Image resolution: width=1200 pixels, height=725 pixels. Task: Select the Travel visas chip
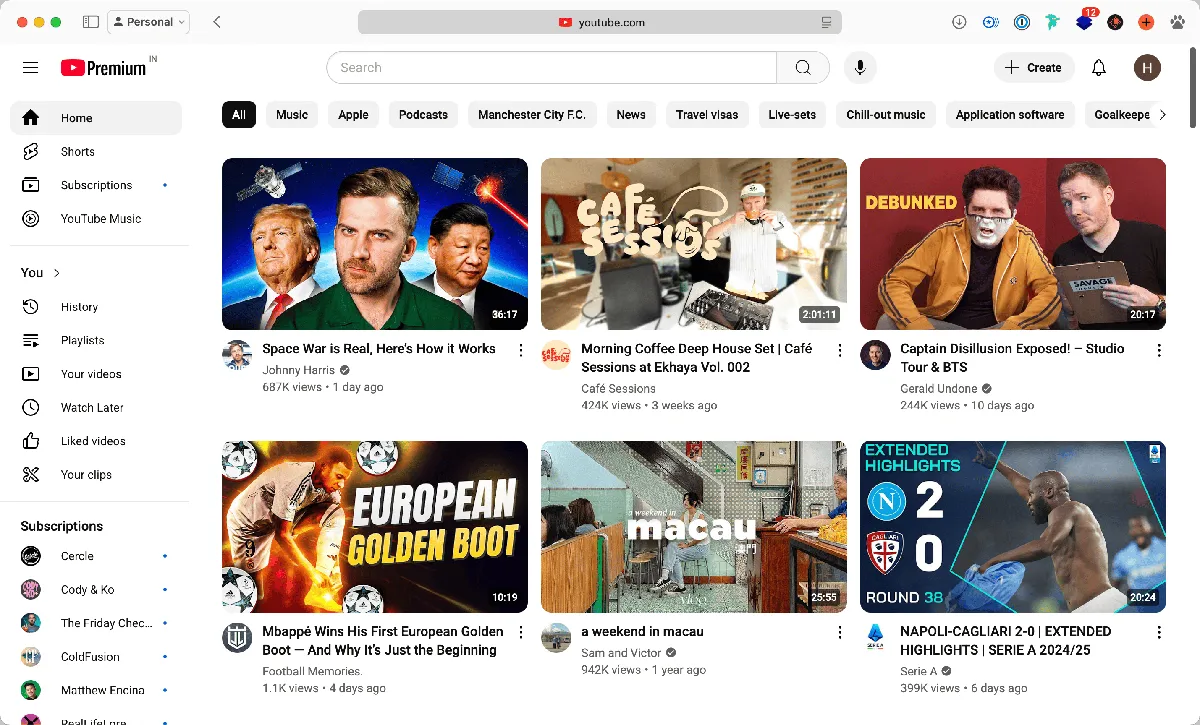(707, 115)
